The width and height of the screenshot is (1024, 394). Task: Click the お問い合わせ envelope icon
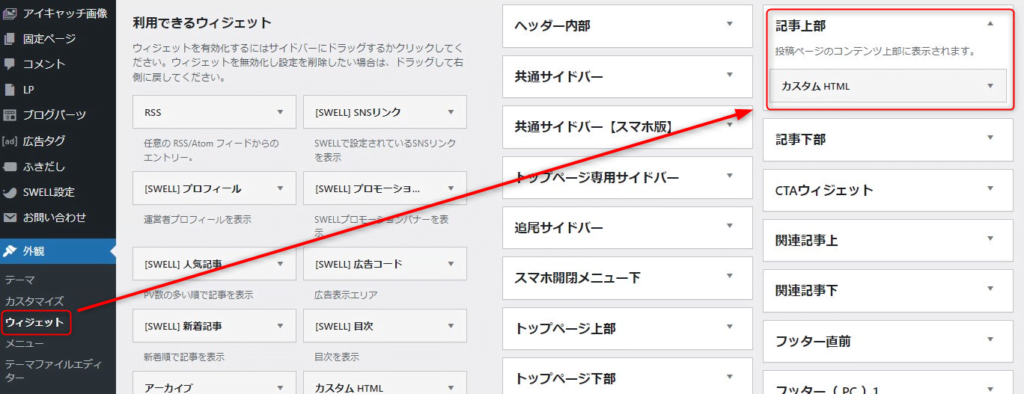click(9, 217)
